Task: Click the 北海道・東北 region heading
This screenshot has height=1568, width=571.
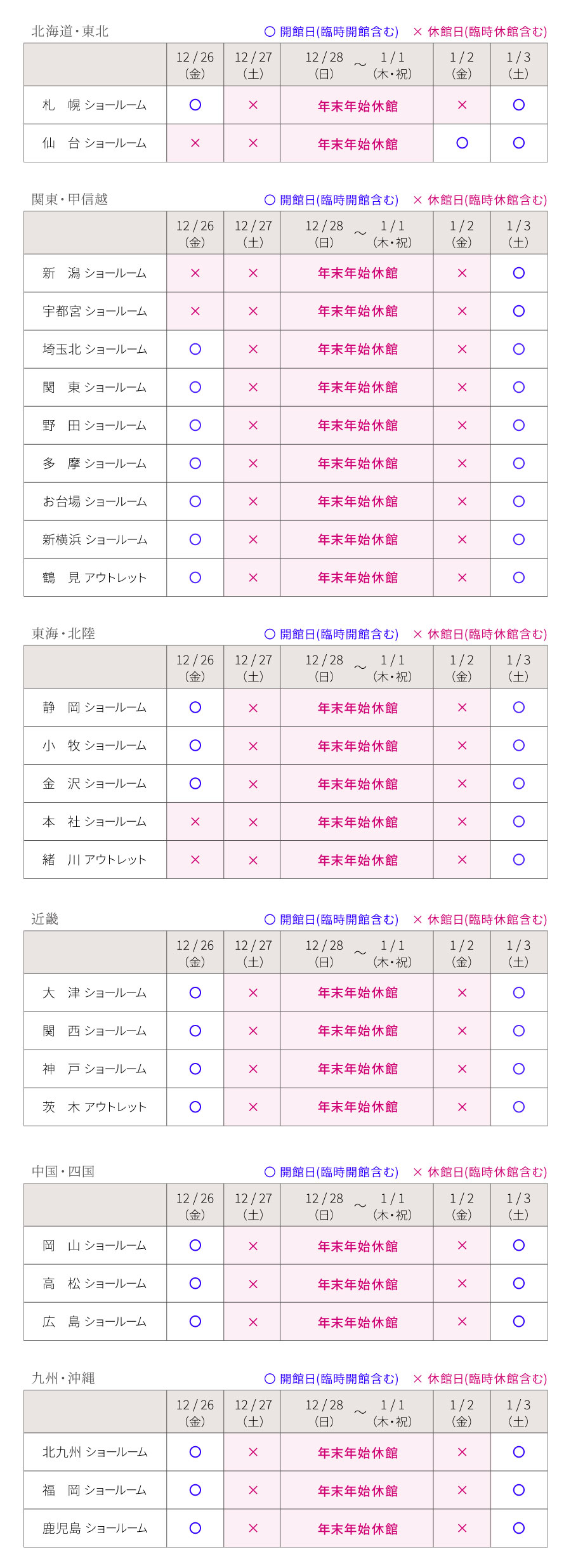Action: (x=70, y=31)
